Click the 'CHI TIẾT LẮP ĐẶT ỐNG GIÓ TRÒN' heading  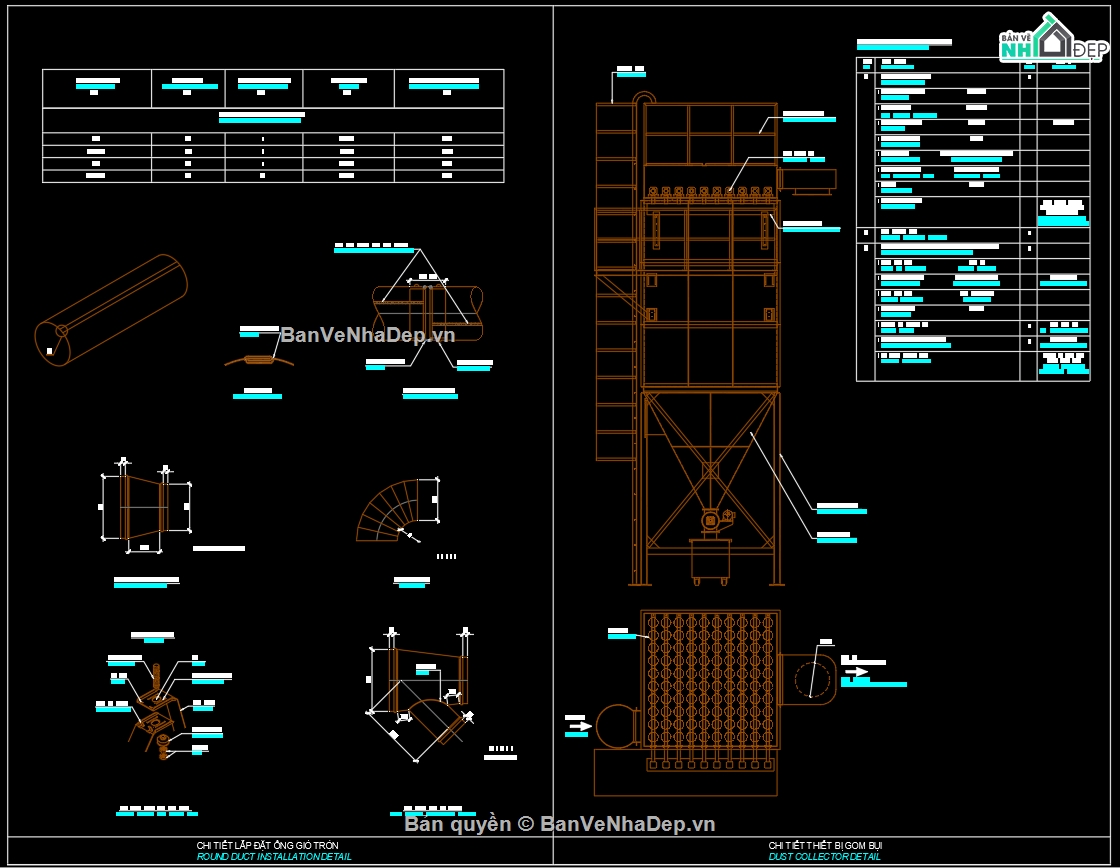pos(268,845)
